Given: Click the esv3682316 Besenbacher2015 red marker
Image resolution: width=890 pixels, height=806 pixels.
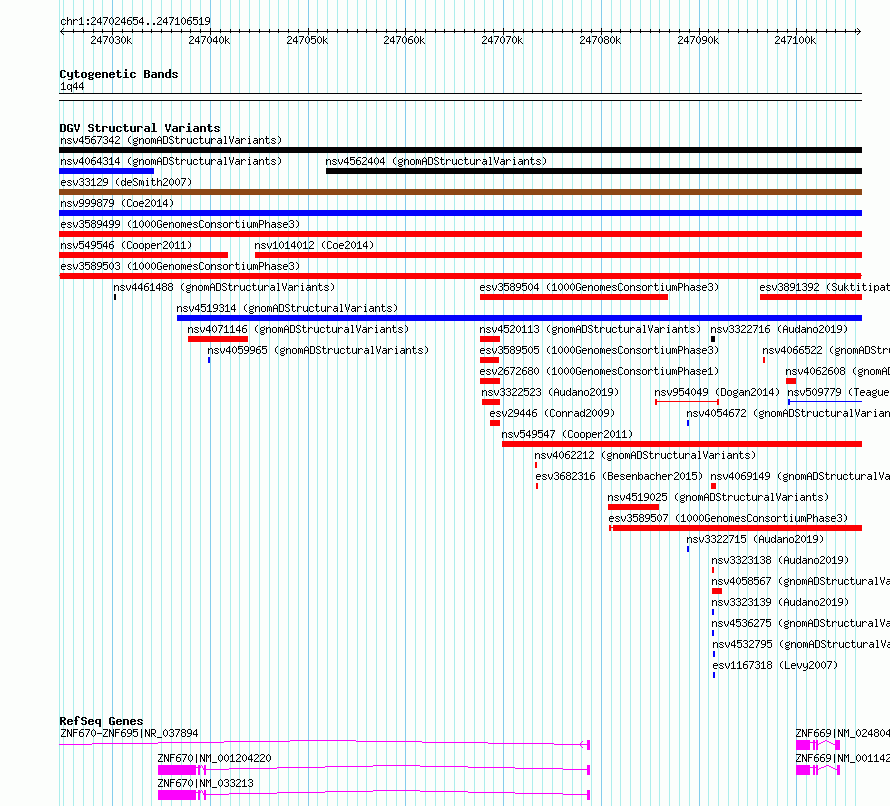Looking at the screenshot, I should (537, 486).
